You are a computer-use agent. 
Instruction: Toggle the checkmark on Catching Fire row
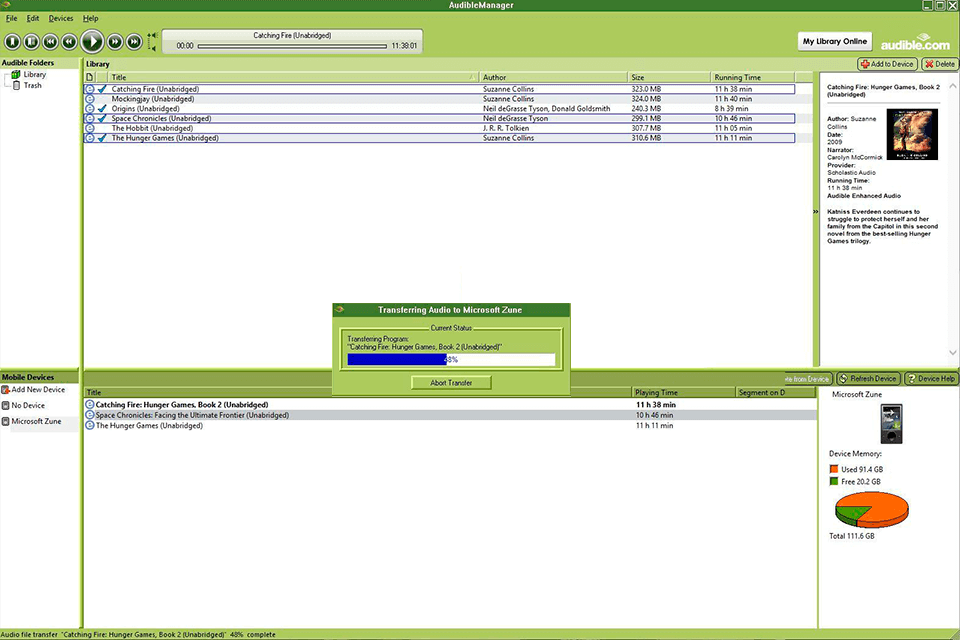(x=102, y=89)
